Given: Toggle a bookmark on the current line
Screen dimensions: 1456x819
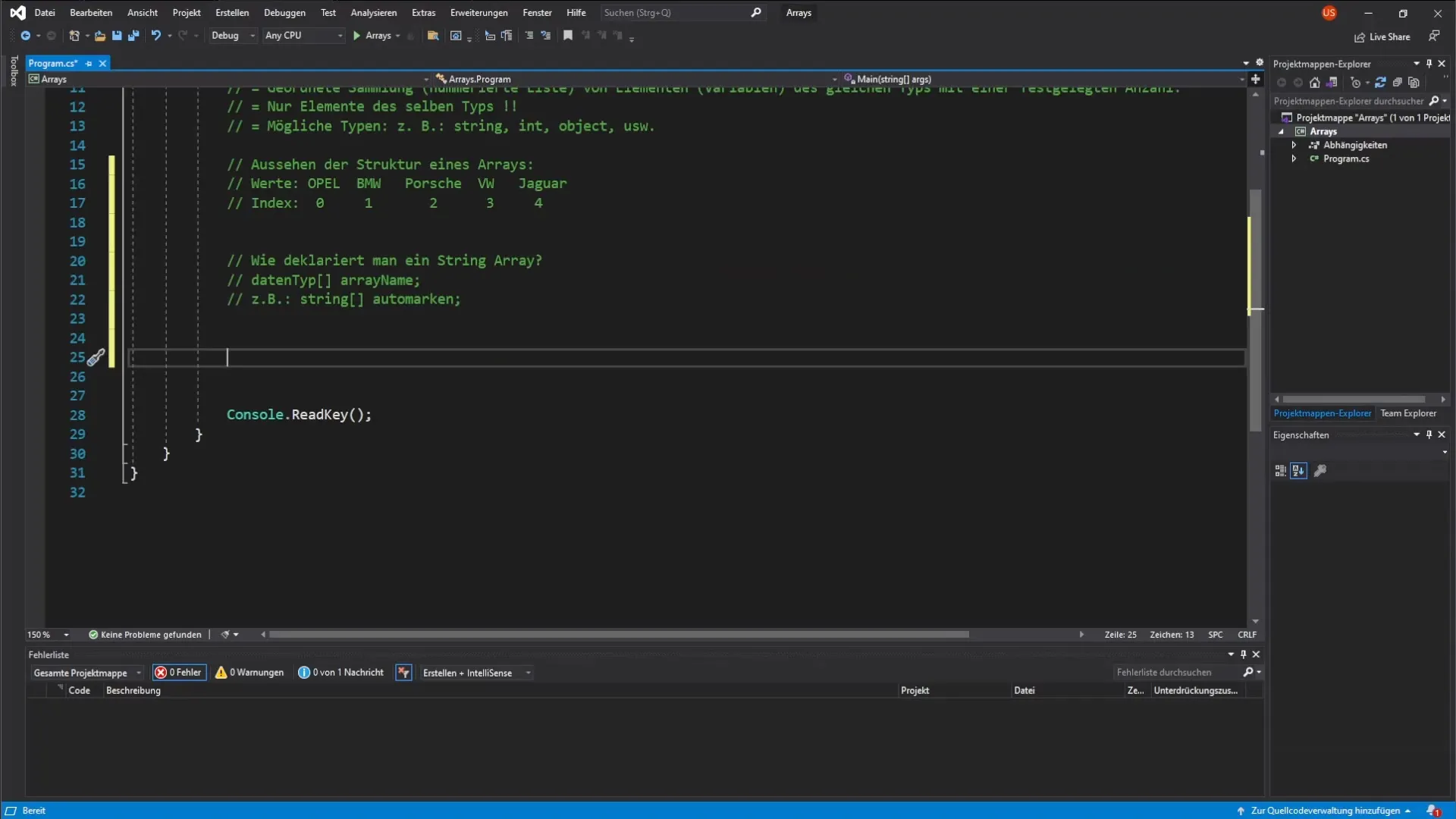Looking at the screenshot, I should 568,36.
